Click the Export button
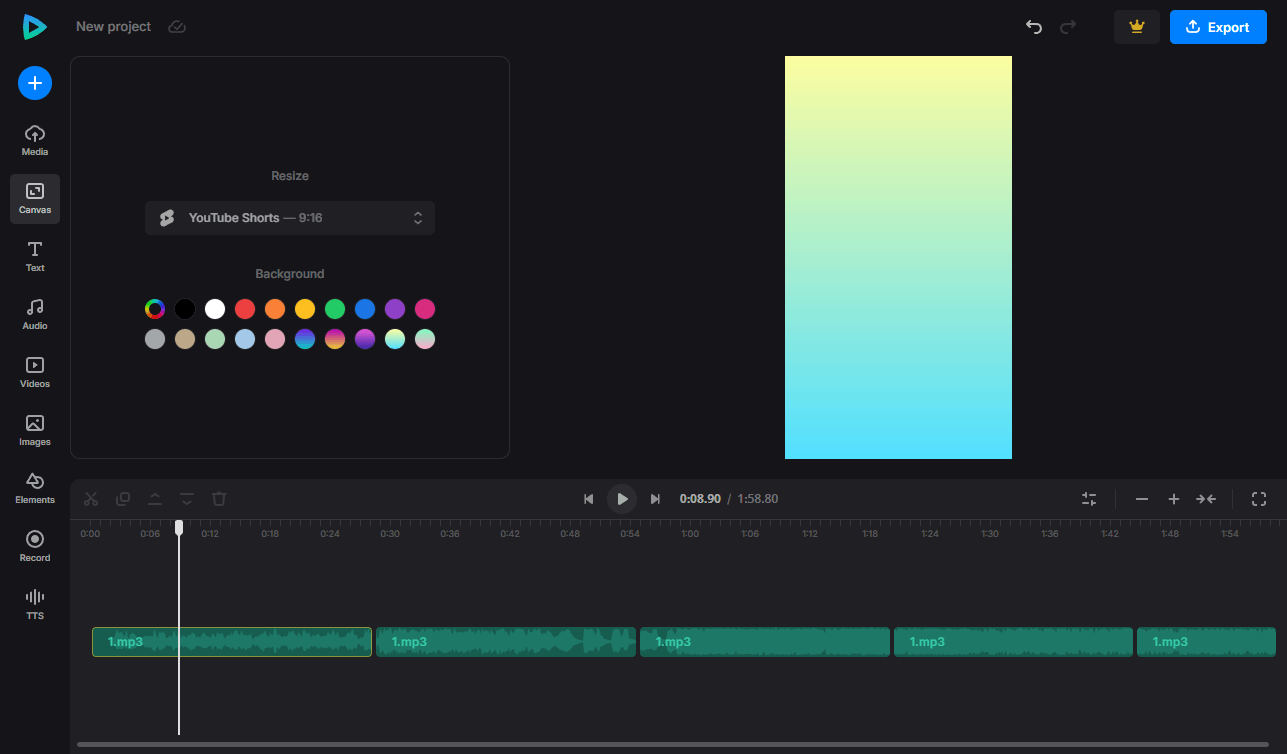The width and height of the screenshot is (1287, 754). (x=1218, y=27)
